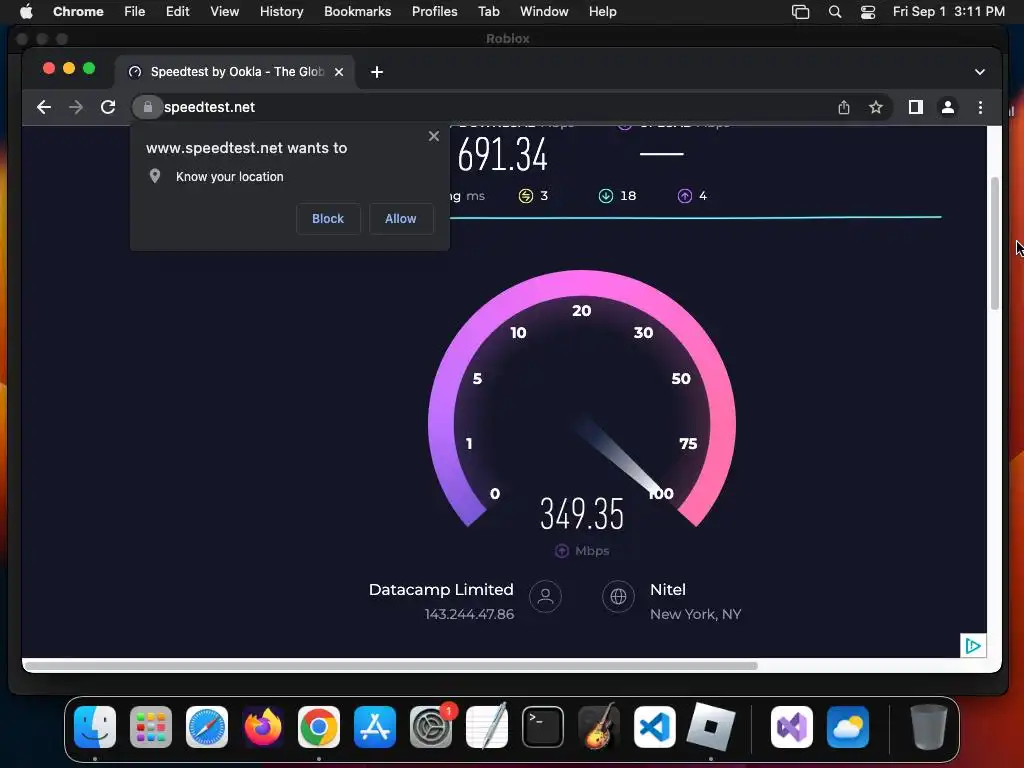
Task: Click the download latency icon showing 18
Action: click(x=606, y=196)
